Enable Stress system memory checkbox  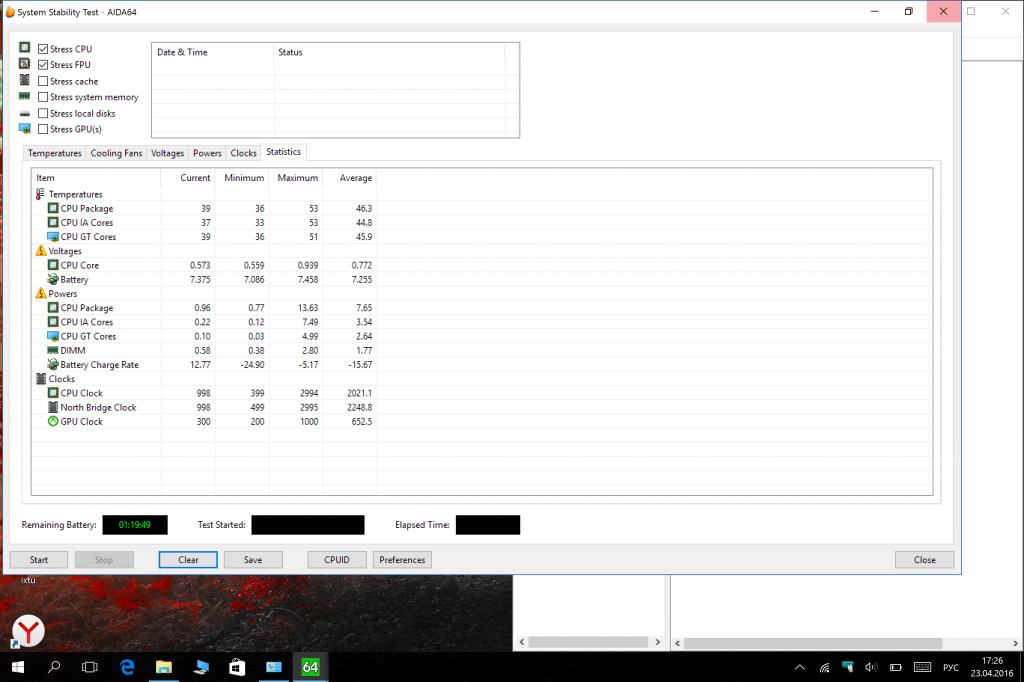click(x=43, y=97)
